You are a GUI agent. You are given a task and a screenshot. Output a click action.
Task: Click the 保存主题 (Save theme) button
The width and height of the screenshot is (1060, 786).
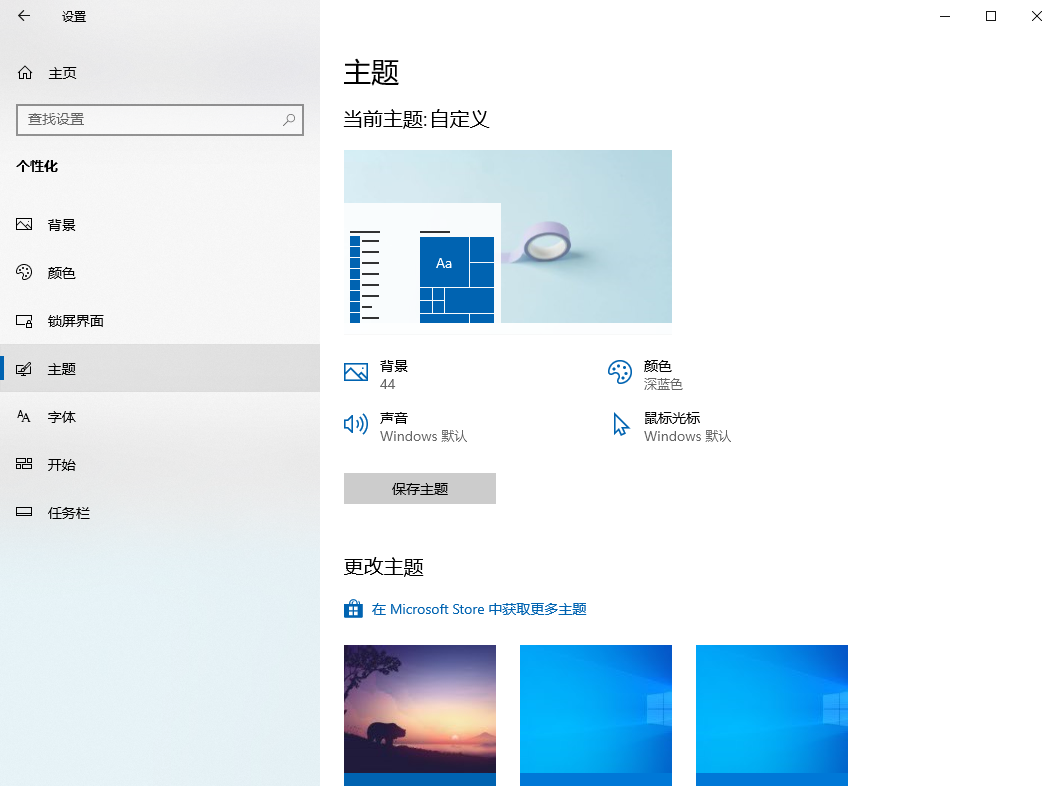pyautogui.click(x=419, y=488)
